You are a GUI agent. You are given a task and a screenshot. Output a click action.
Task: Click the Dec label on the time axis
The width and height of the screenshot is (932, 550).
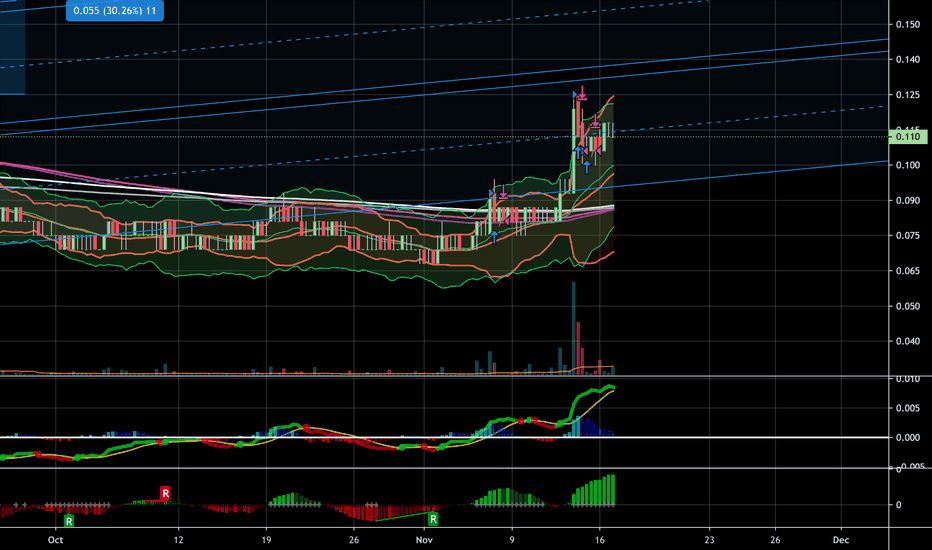pos(840,540)
